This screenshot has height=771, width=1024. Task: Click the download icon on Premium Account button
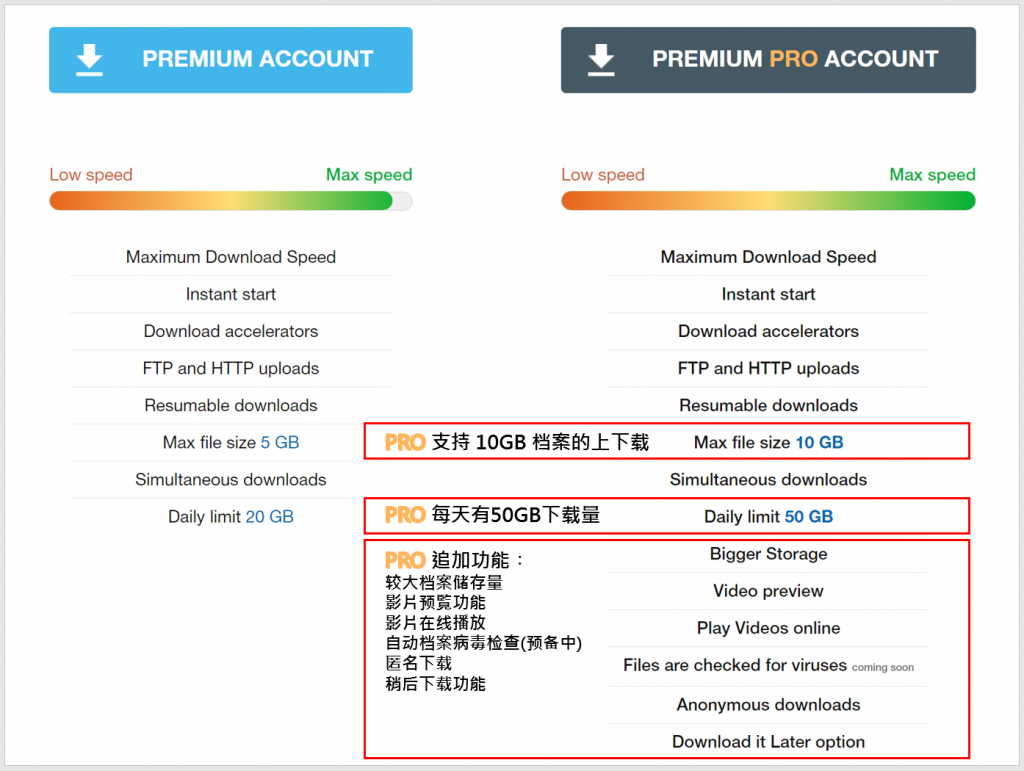(89, 60)
